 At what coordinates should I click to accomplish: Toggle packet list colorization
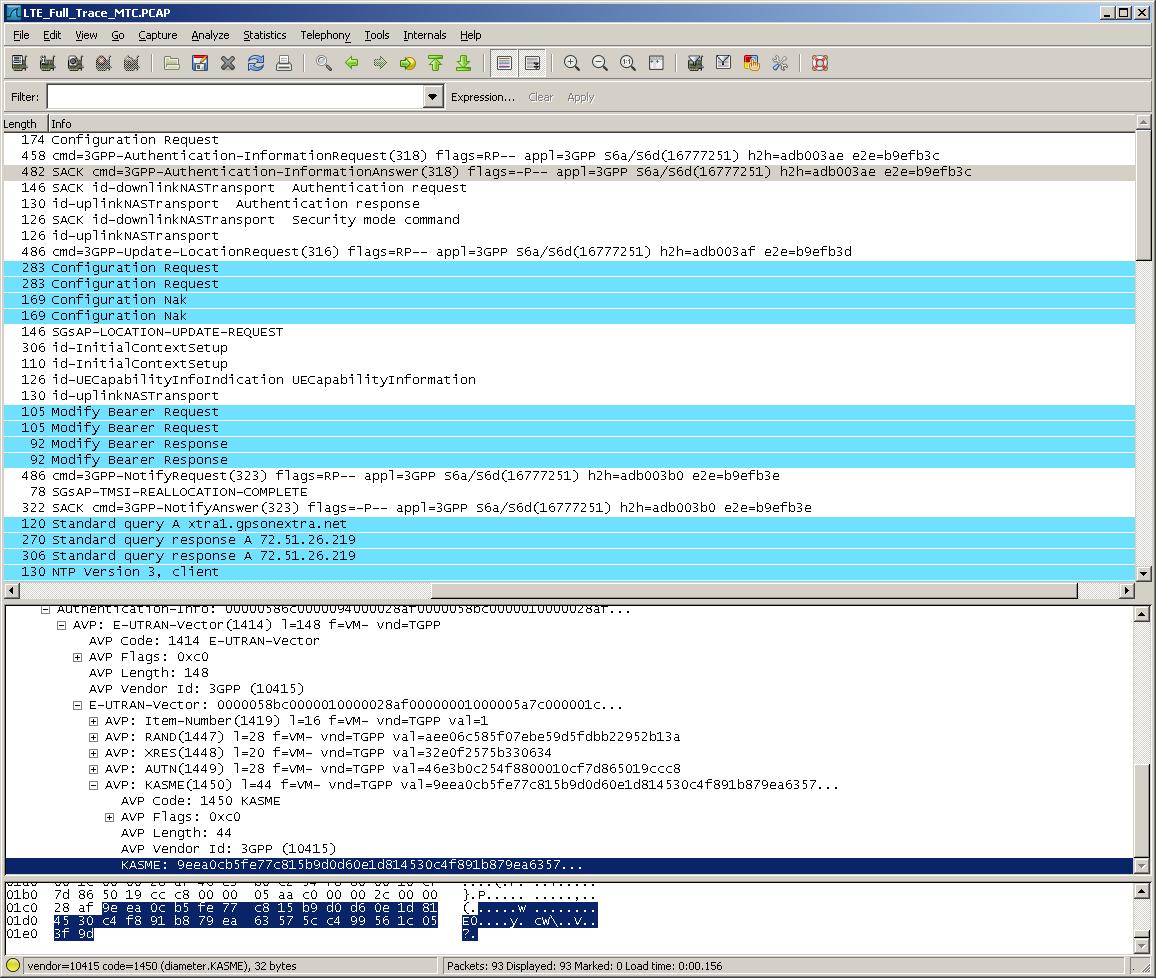point(505,63)
